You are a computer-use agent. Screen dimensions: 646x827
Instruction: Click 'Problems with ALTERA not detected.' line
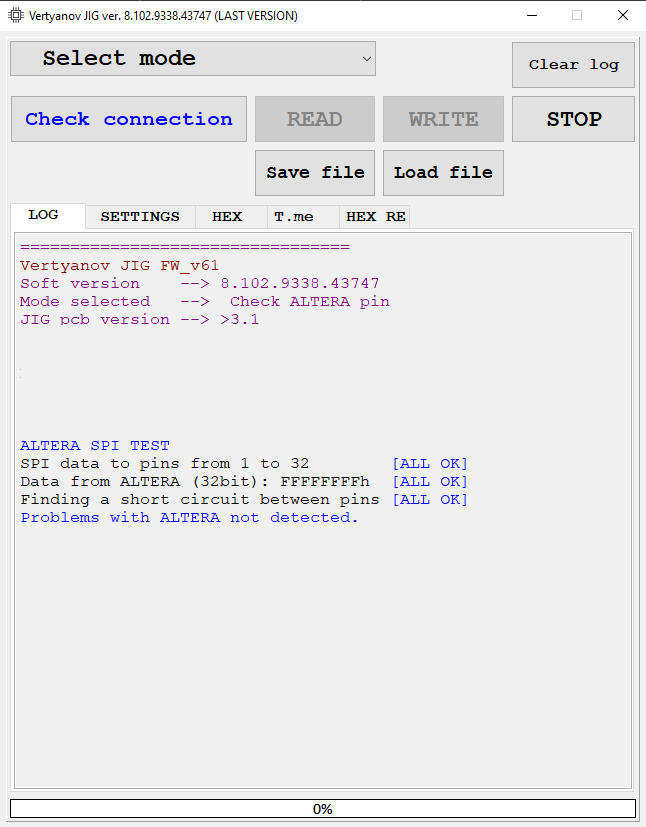(x=189, y=517)
